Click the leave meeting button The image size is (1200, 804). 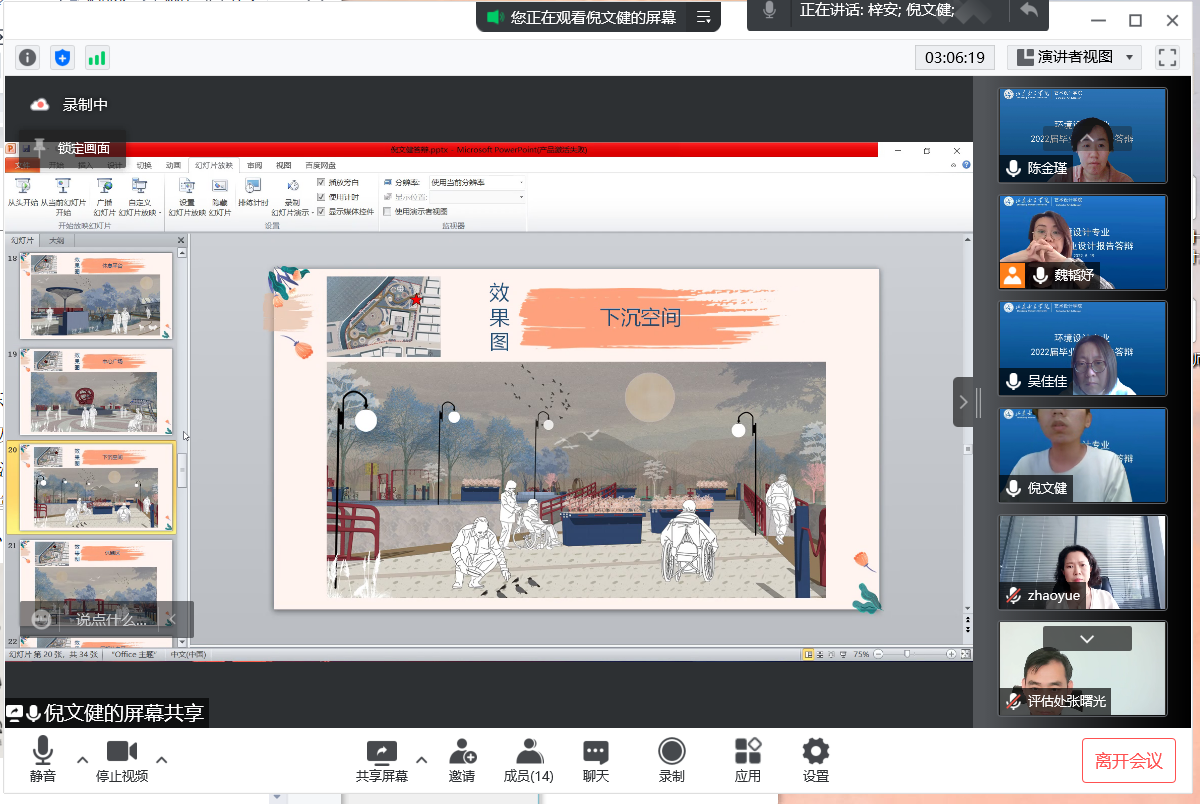pyautogui.click(x=1128, y=761)
